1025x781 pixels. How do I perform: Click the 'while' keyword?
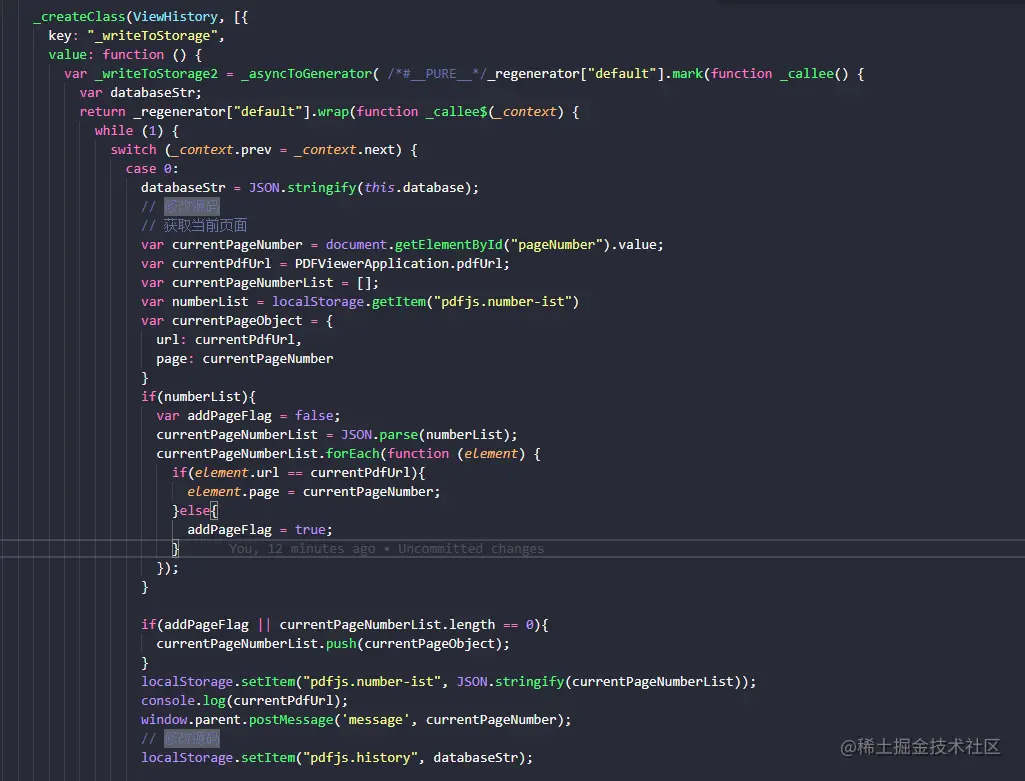tap(114, 130)
